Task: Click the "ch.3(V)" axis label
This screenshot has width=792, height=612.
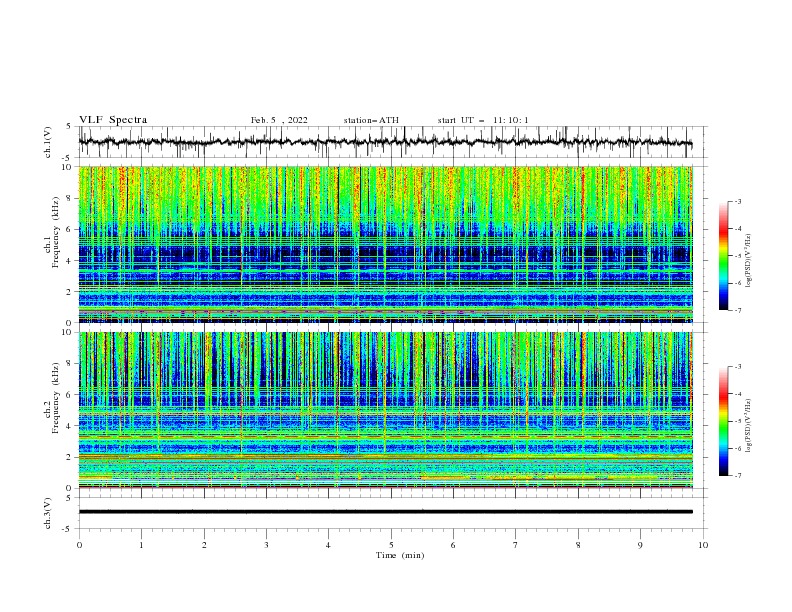Action: click(x=48, y=513)
